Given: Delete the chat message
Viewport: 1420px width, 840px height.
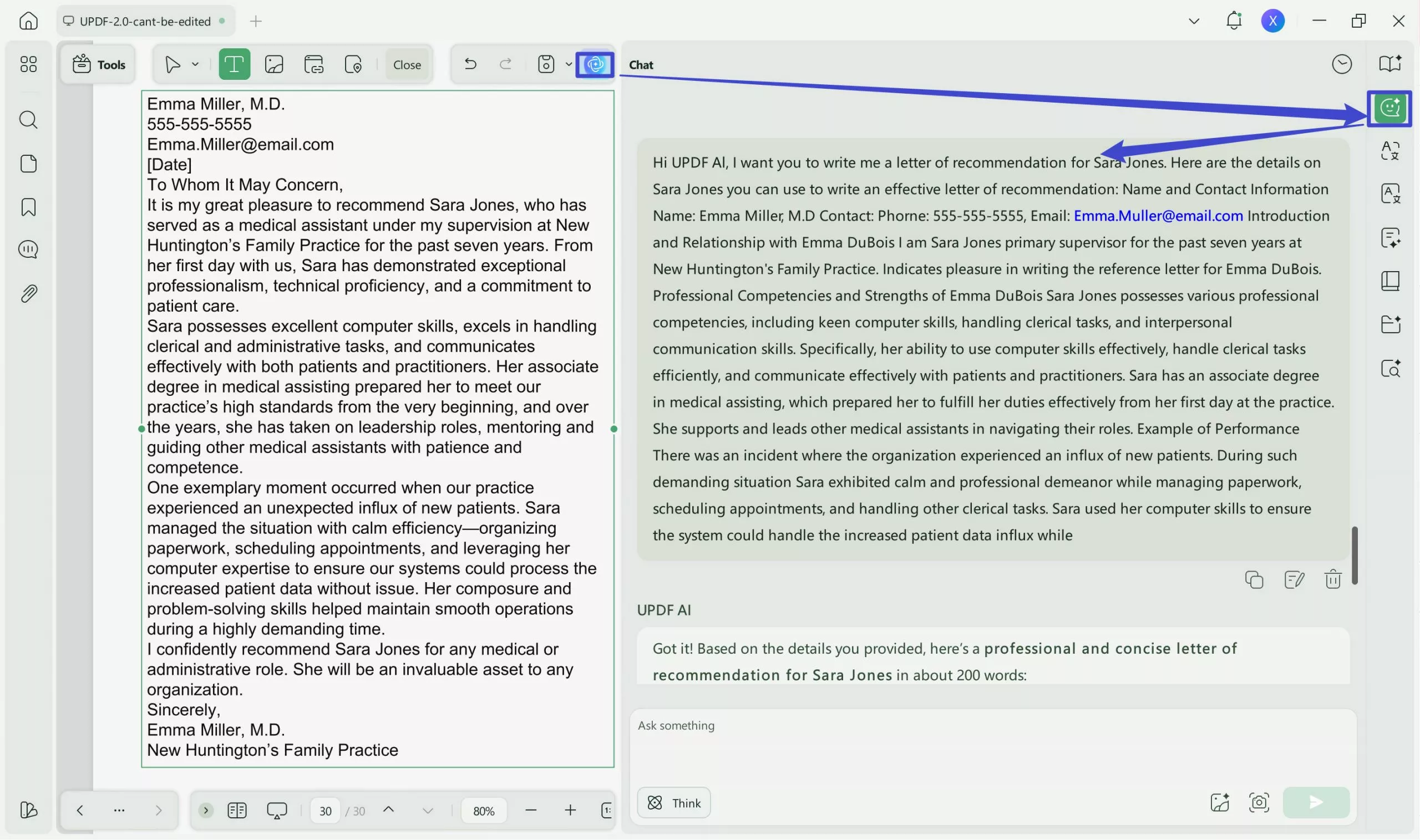Looking at the screenshot, I should pos(1333,579).
